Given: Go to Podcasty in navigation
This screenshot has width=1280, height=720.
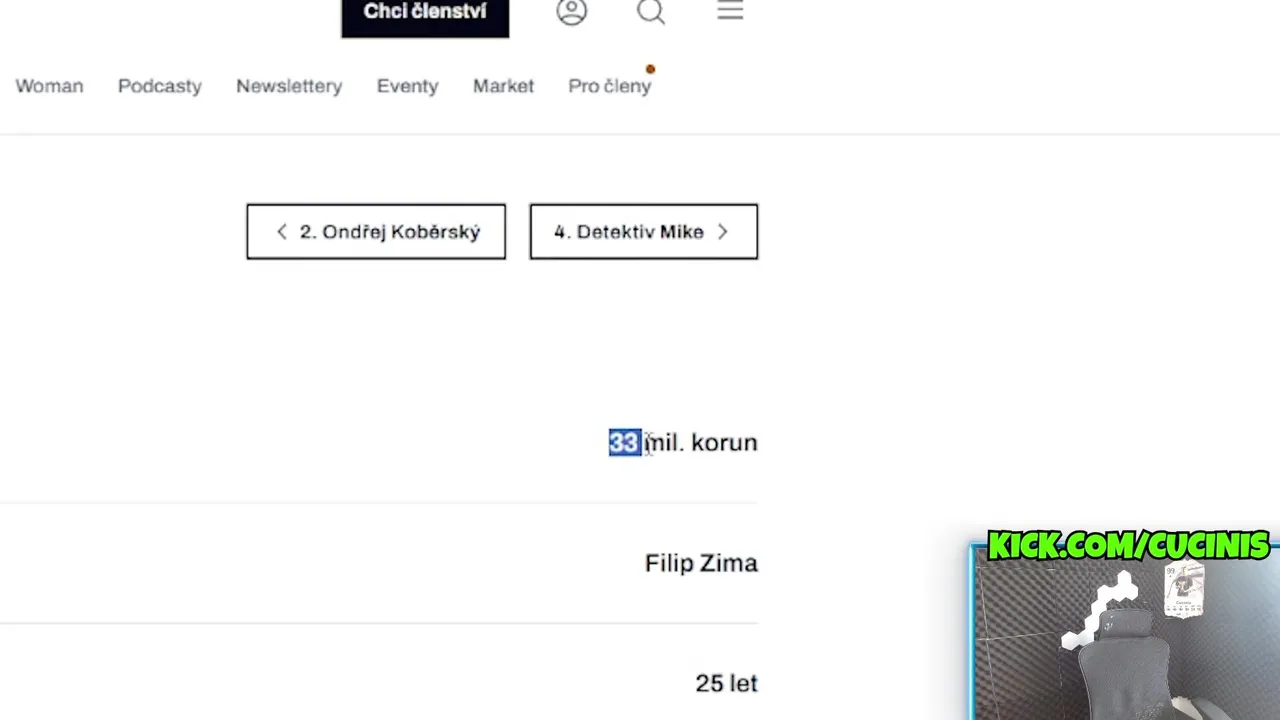Looking at the screenshot, I should point(160,86).
